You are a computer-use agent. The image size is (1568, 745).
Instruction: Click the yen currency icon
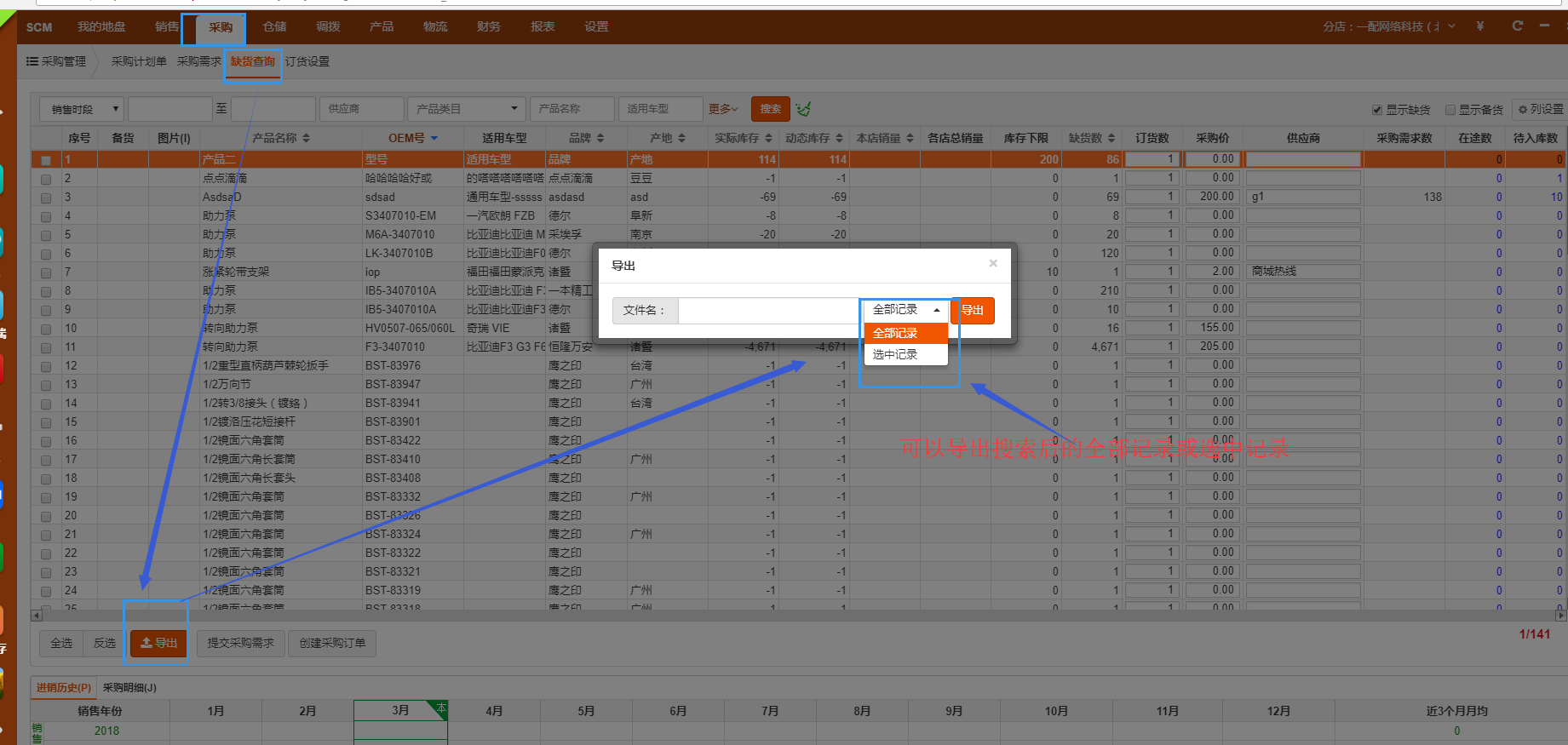pos(1480,26)
